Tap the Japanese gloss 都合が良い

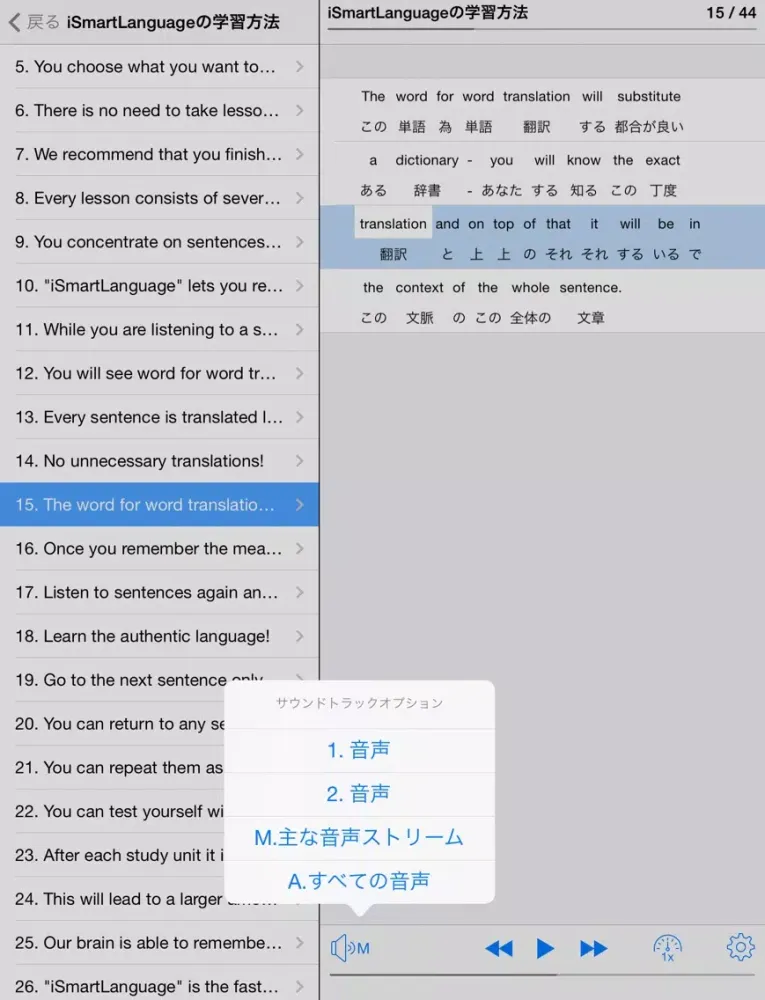click(x=649, y=127)
